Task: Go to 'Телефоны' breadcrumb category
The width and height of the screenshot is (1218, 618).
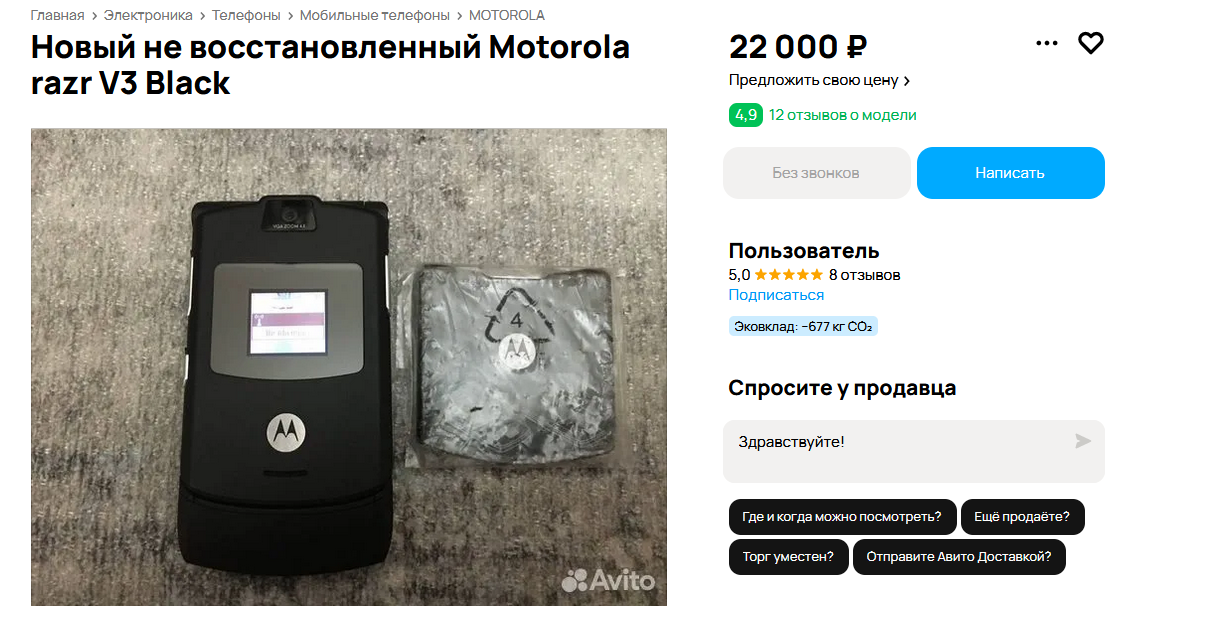Action: point(246,15)
